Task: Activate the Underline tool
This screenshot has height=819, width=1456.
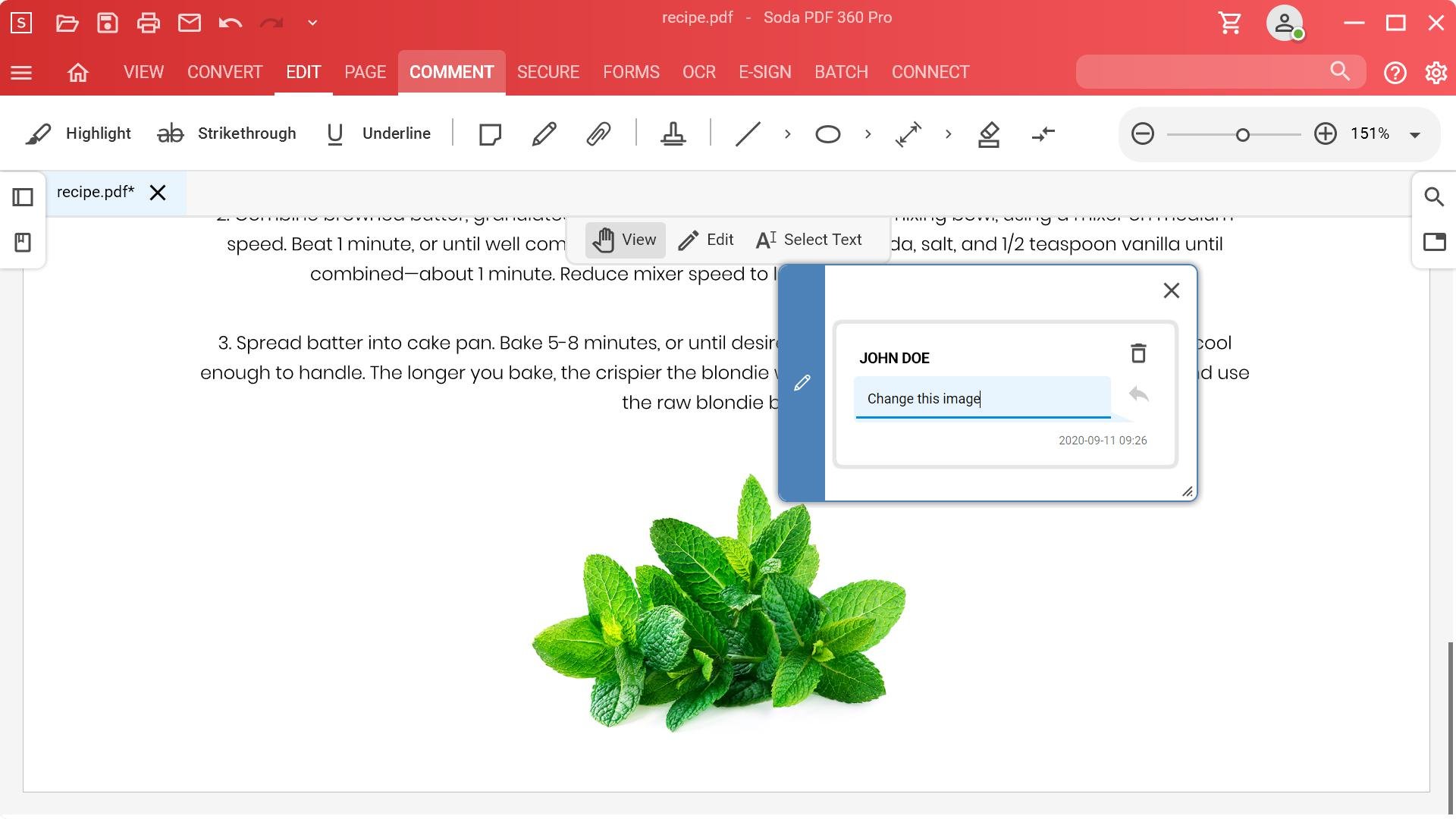Action: [x=378, y=134]
